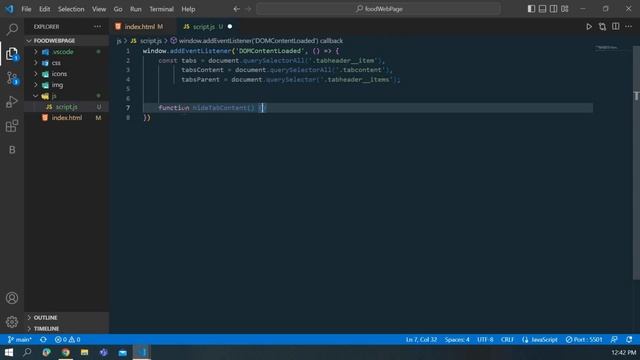Open editor More Actions ellipsis
Viewport: 640px width, 360px height.
pos(629,27)
